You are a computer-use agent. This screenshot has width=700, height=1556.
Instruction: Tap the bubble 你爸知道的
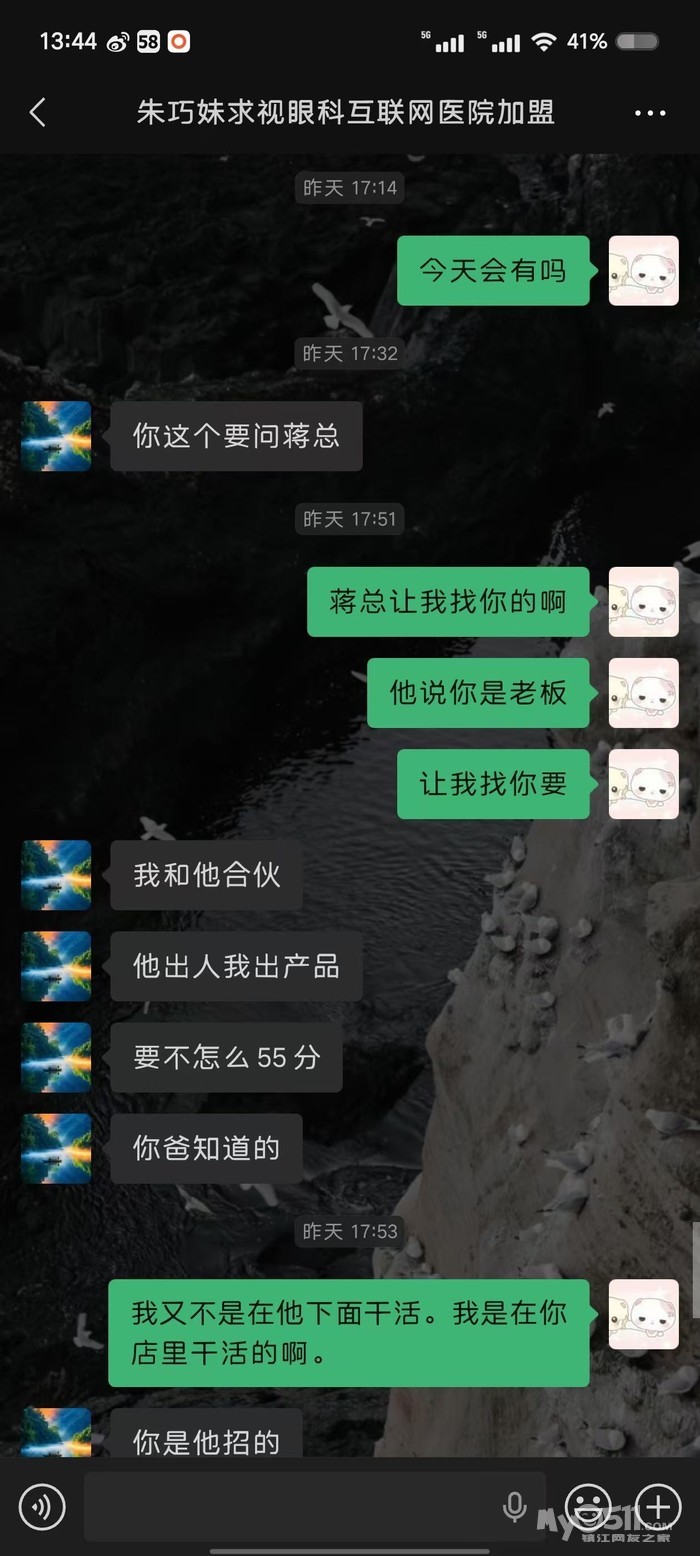[x=207, y=1148]
